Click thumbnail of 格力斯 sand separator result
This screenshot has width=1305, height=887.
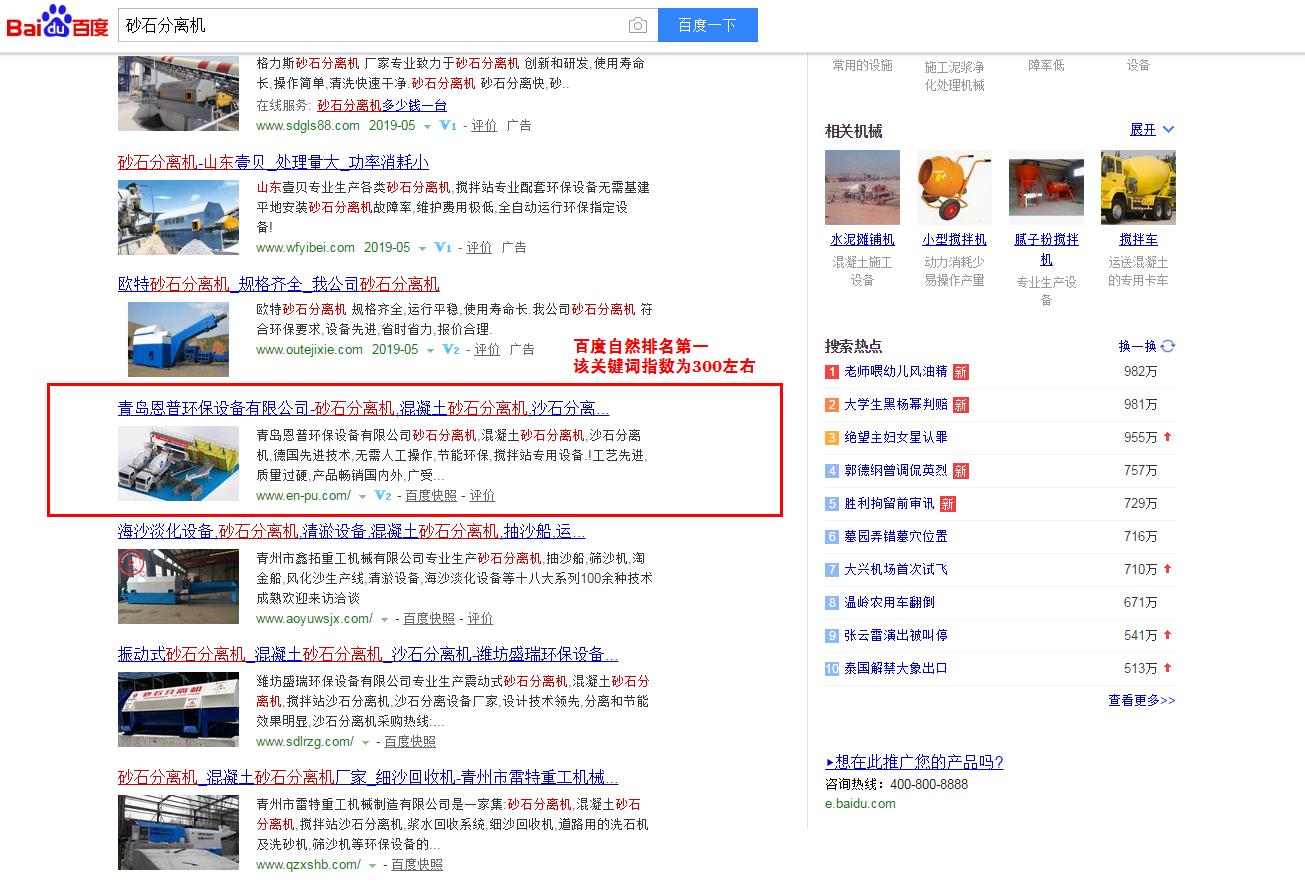tap(178, 93)
